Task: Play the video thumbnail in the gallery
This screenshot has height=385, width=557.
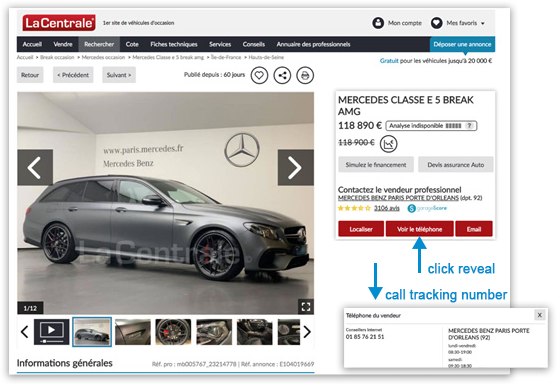Action: pyautogui.click(x=52, y=332)
